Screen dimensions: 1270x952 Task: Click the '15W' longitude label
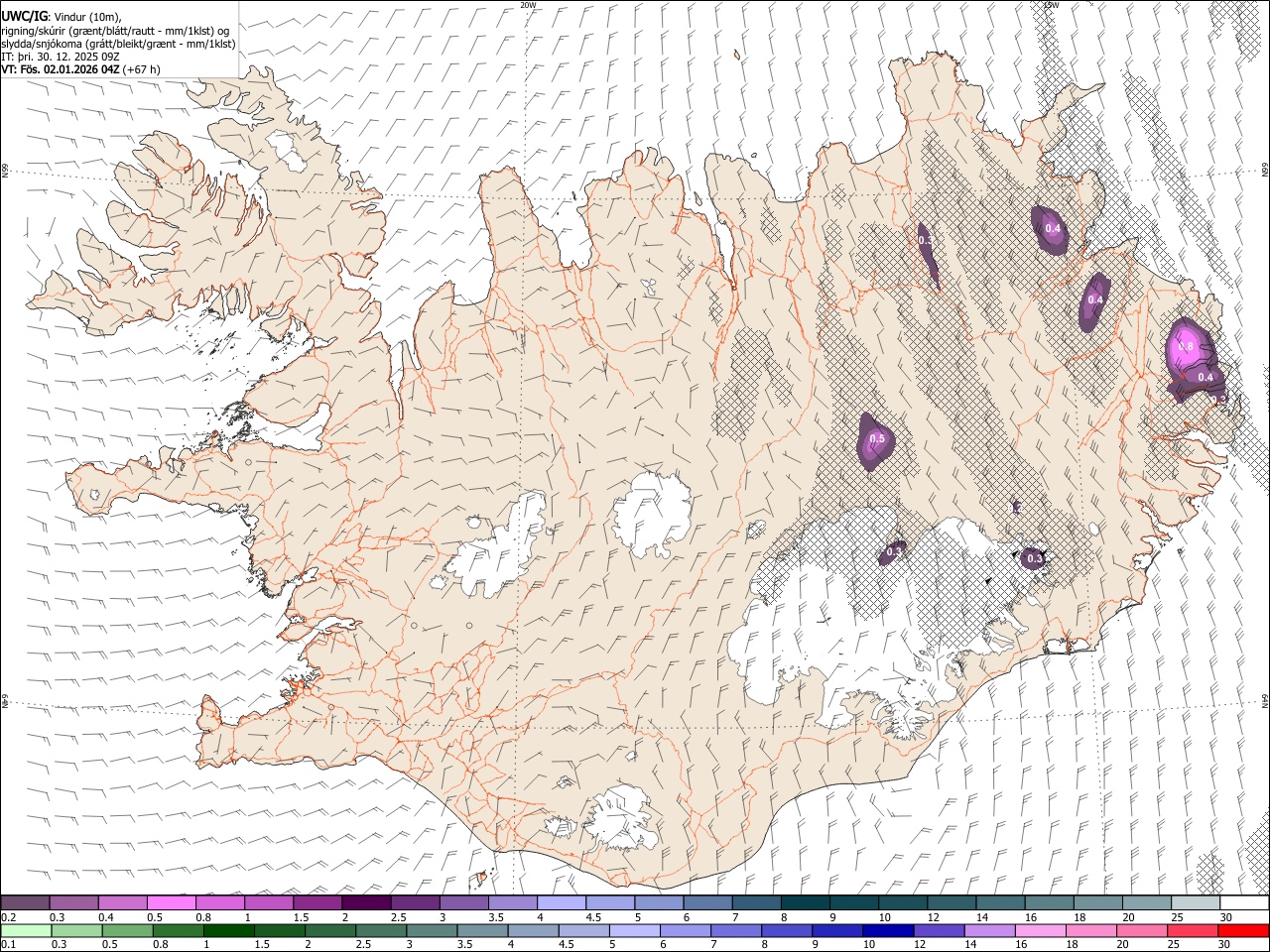point(1051,5)
